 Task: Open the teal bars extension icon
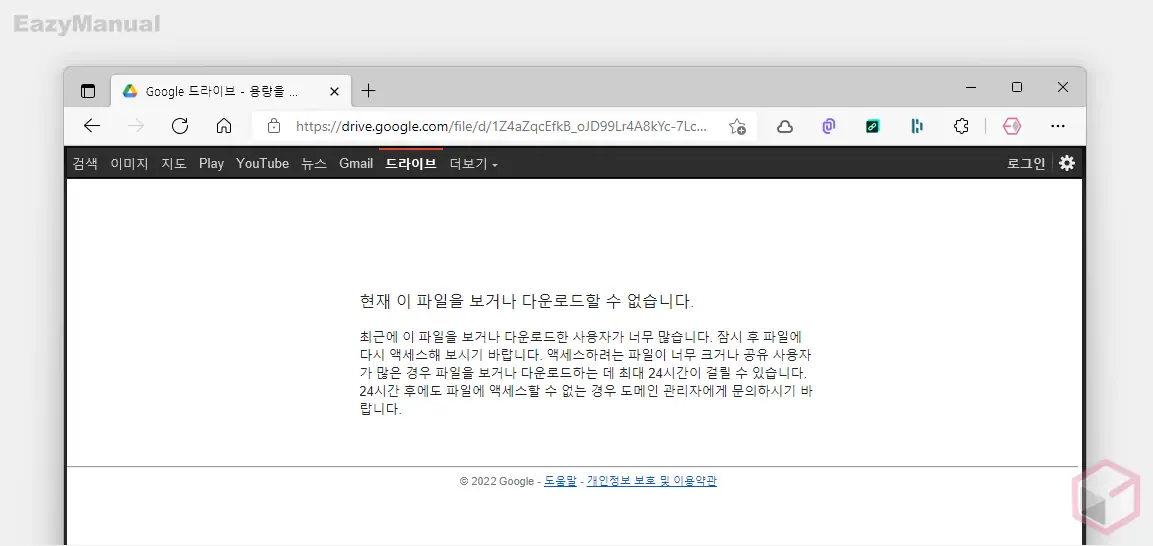(x=917, y=126)
